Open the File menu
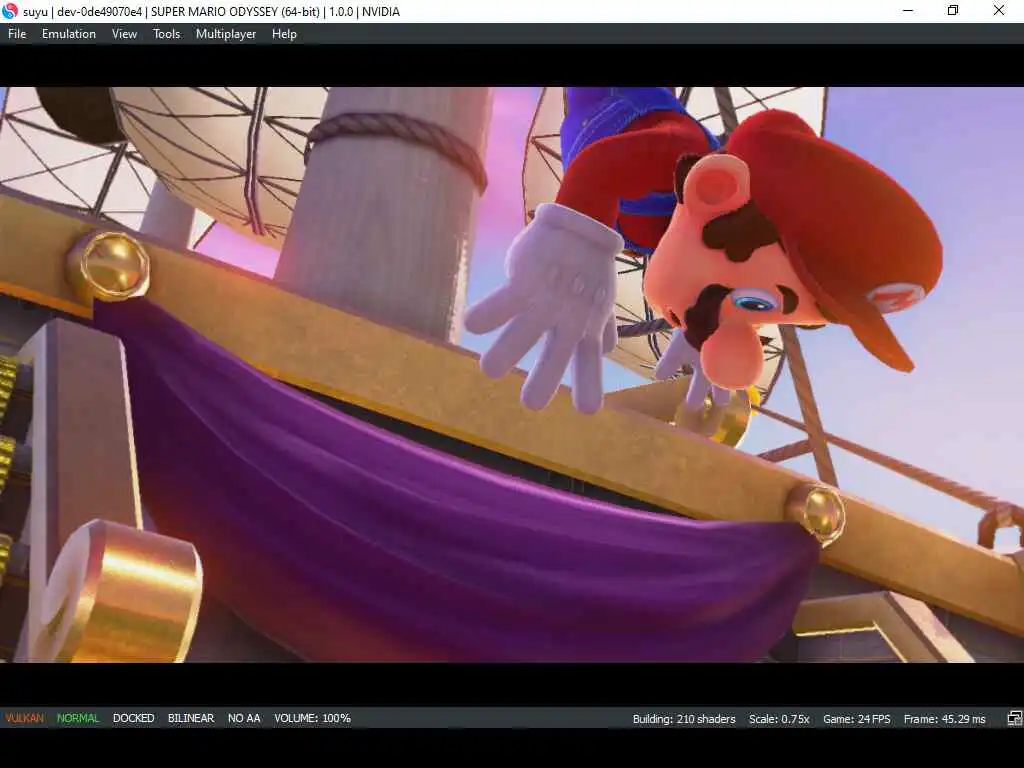This screenshot has width=1024, height=768. tap(17, 34)
